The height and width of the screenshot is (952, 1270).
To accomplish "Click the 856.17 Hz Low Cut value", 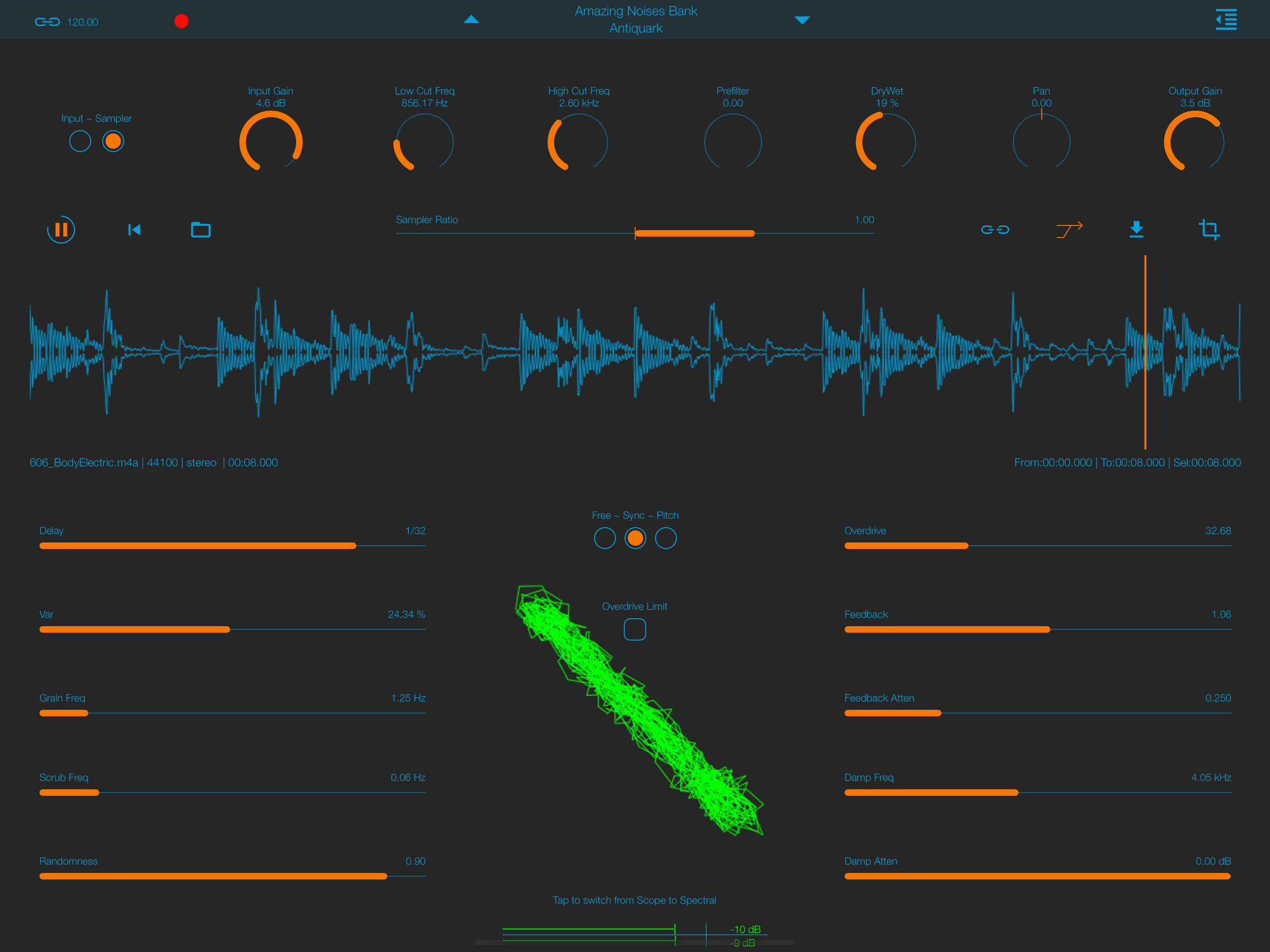I will (425, 103).
